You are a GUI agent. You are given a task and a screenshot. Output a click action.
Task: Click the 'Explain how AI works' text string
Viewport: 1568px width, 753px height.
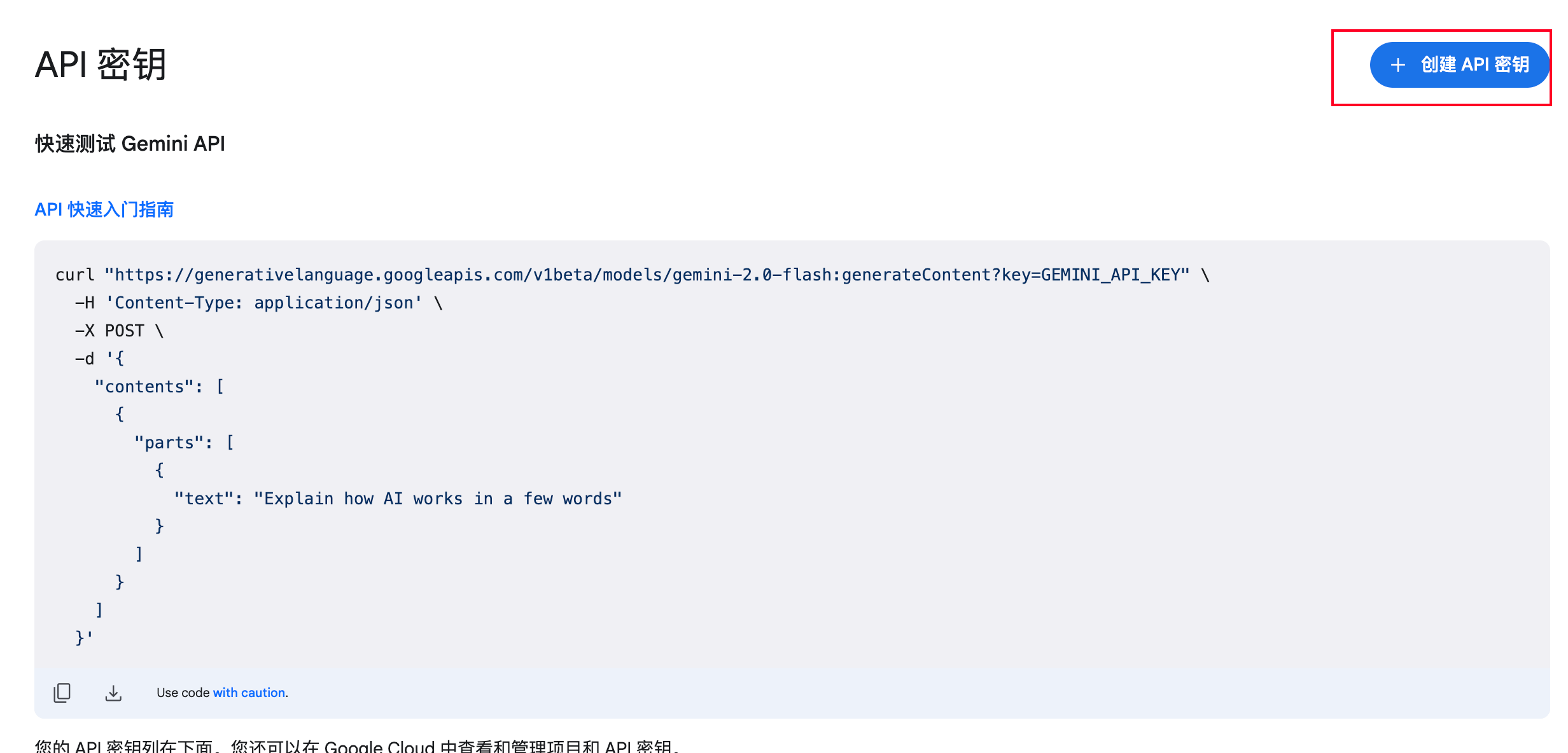coord(438,499)
